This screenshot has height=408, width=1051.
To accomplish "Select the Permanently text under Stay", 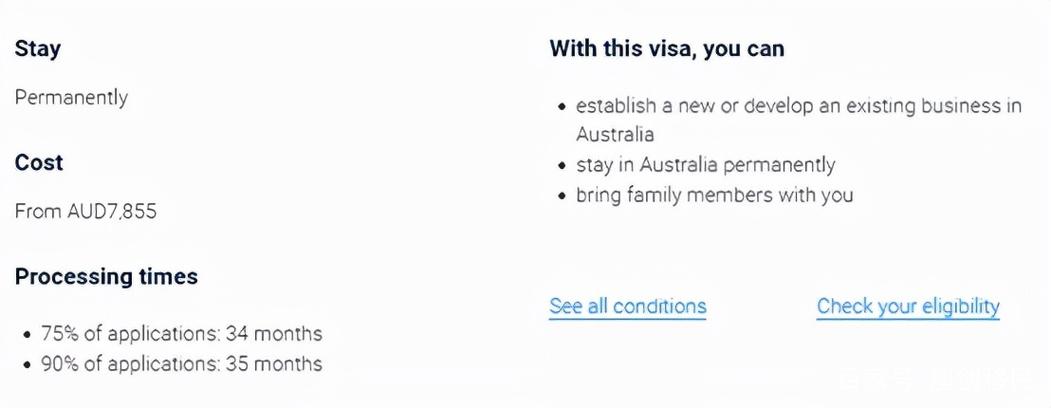I will click(x=71, y=98).
